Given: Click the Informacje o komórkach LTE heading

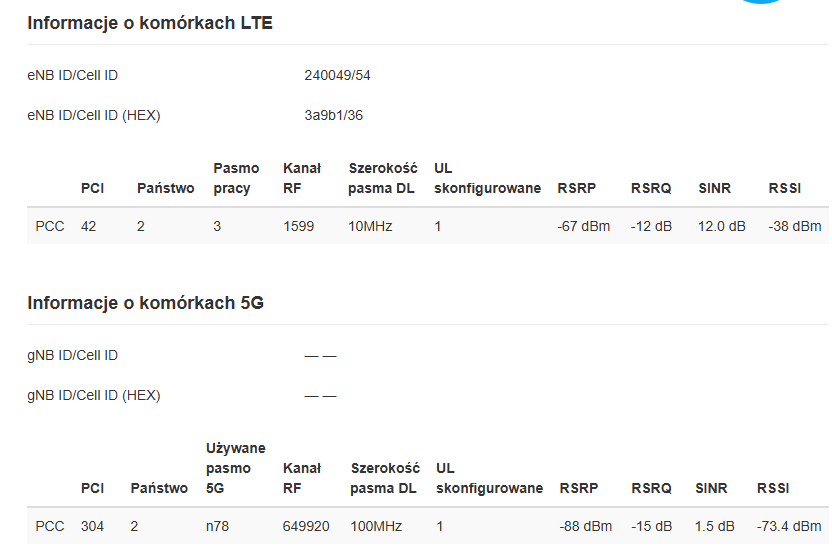Looking at the screenshot, I should tap(150, 23).
